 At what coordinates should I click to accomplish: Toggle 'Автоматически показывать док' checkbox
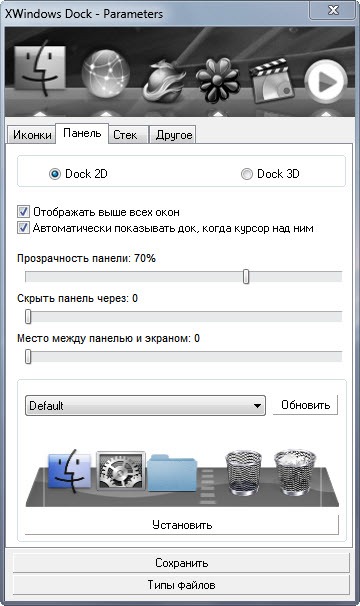(x=23, y=228)
